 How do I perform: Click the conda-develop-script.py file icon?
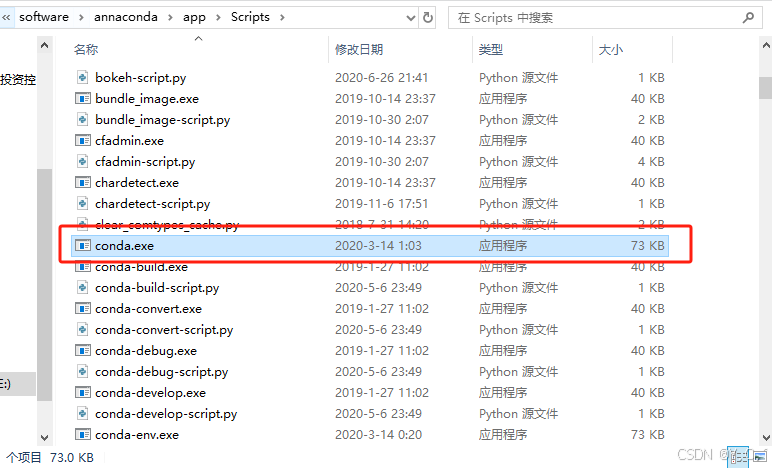(x=83, y=413)
